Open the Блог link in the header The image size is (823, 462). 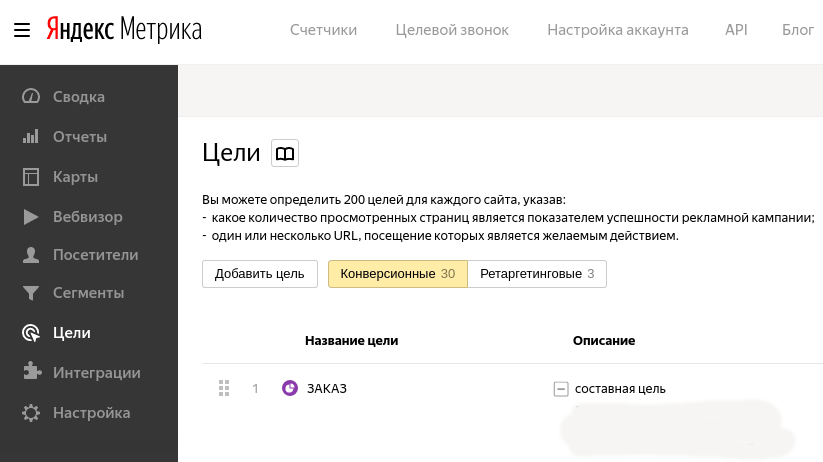coord(798,30)
